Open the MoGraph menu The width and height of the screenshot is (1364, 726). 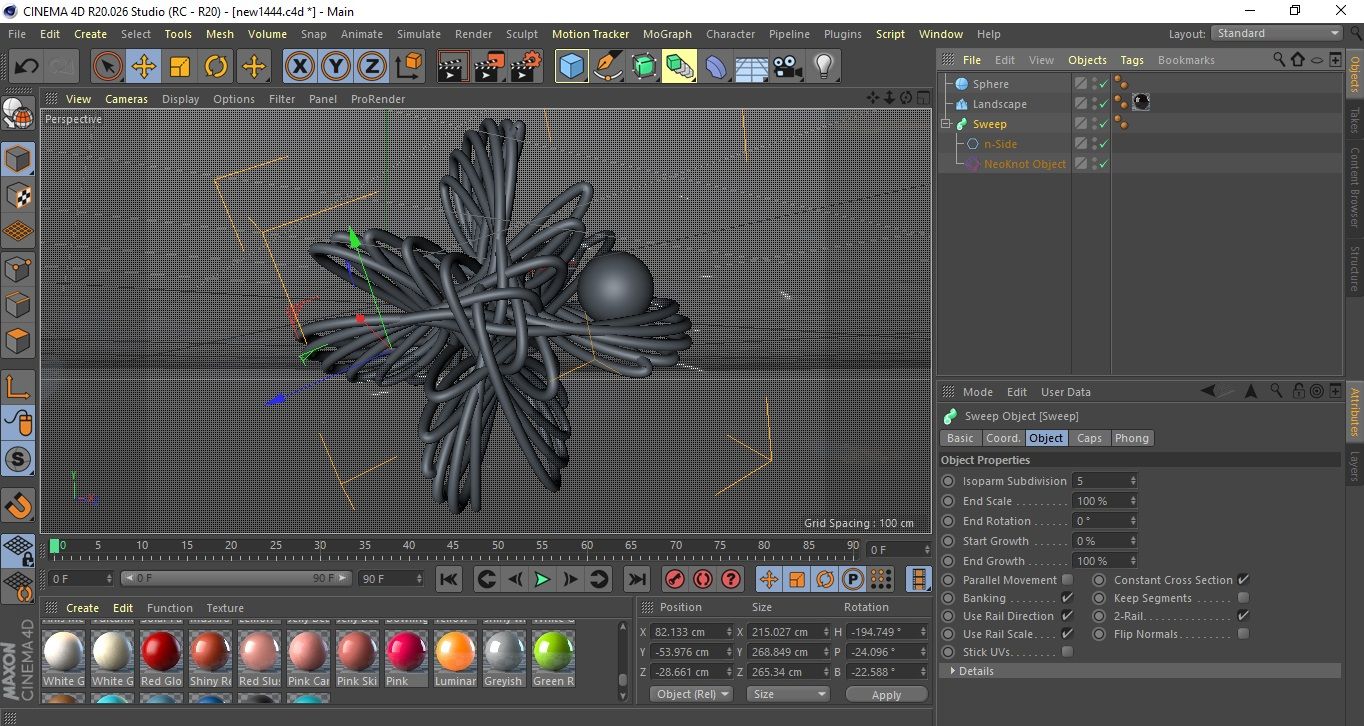667,34
